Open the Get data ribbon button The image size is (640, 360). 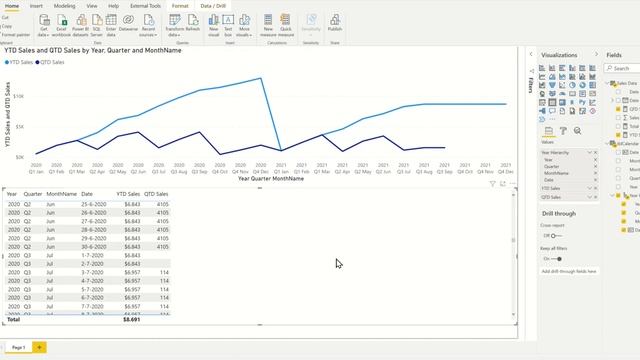point(44,25)
